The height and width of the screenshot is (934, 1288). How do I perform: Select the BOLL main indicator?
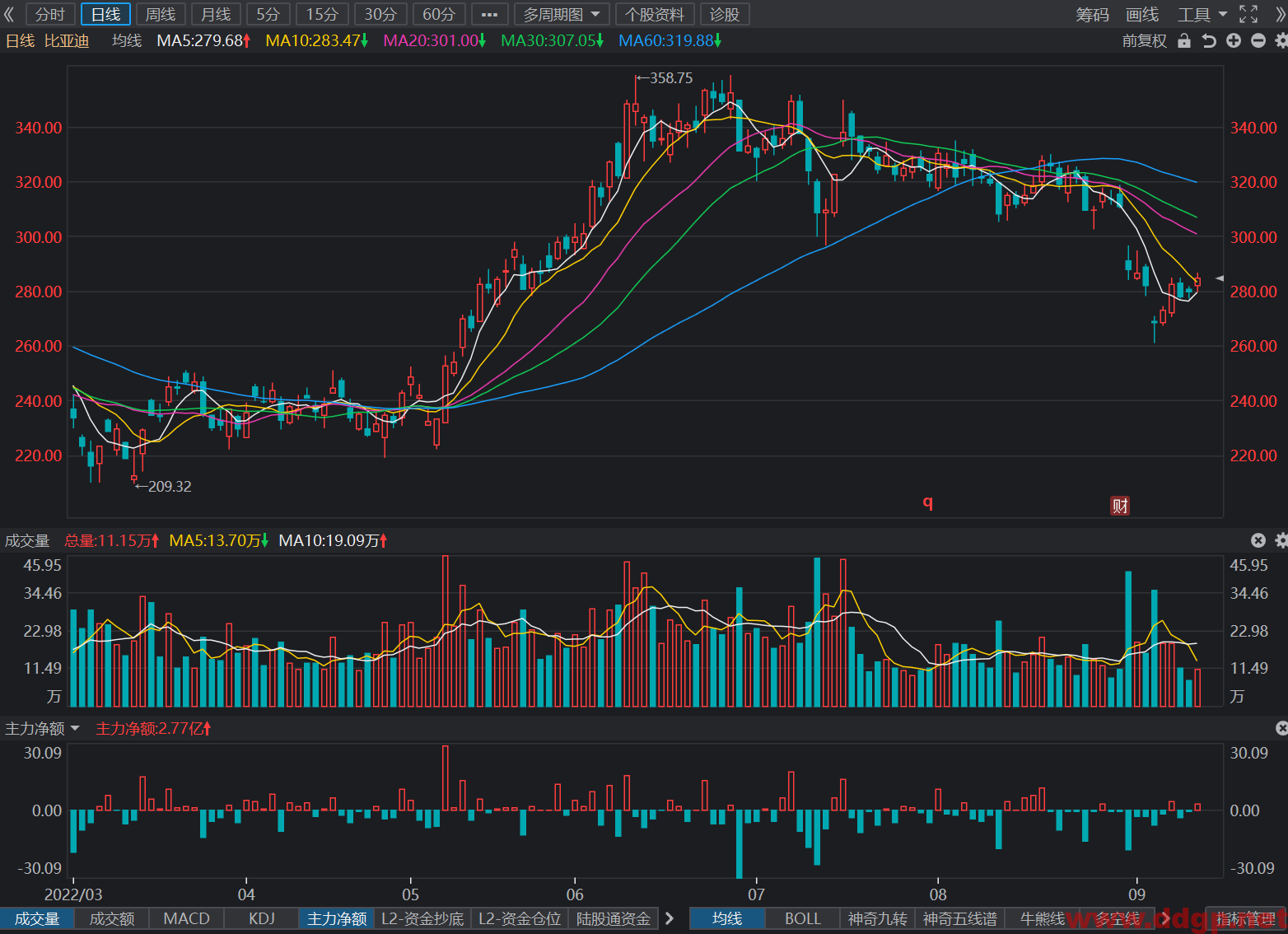click(803, 918)
